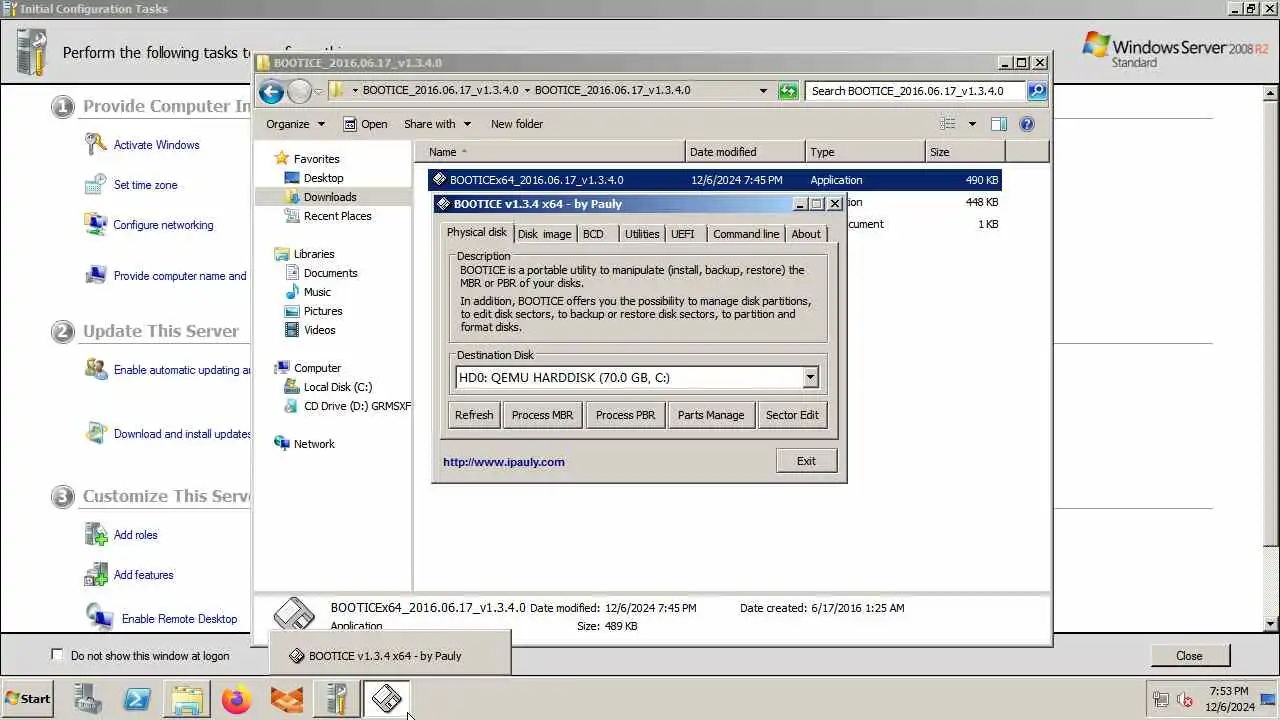Select the UEFI tab
The image size is (1280, 720).
(682, 234)
